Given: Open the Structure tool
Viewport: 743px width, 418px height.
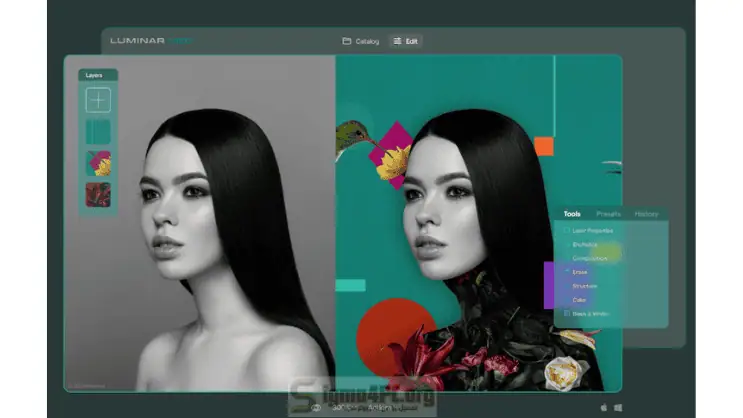Looking at the screenshot, I should [585, 286].
